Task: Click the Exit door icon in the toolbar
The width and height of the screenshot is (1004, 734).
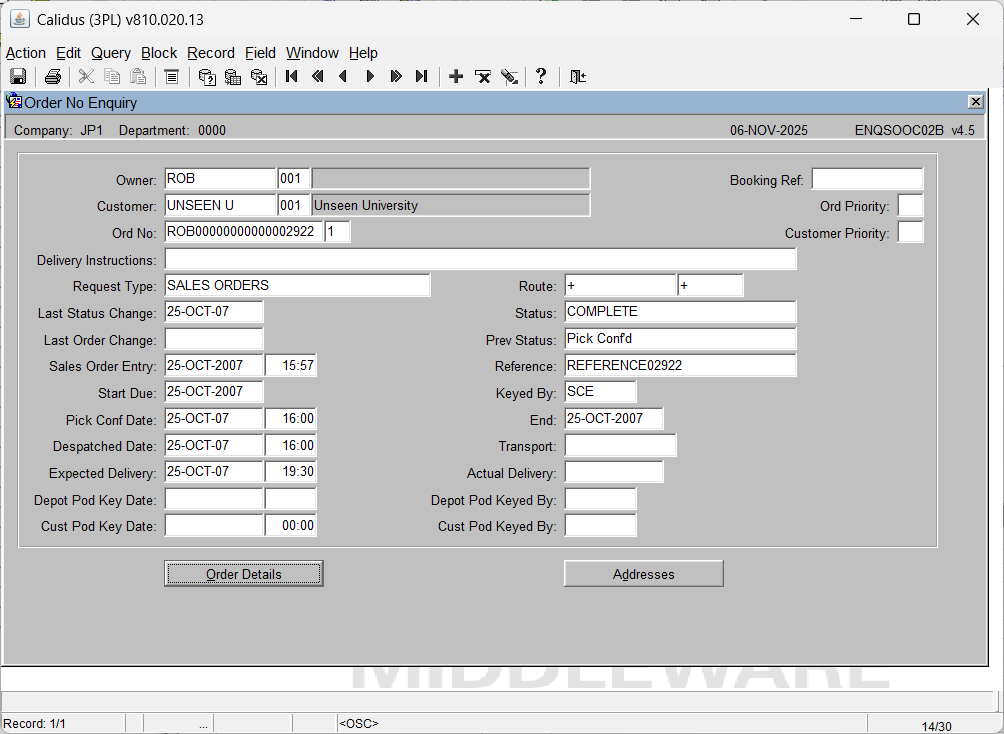Action: pos(577,77)
